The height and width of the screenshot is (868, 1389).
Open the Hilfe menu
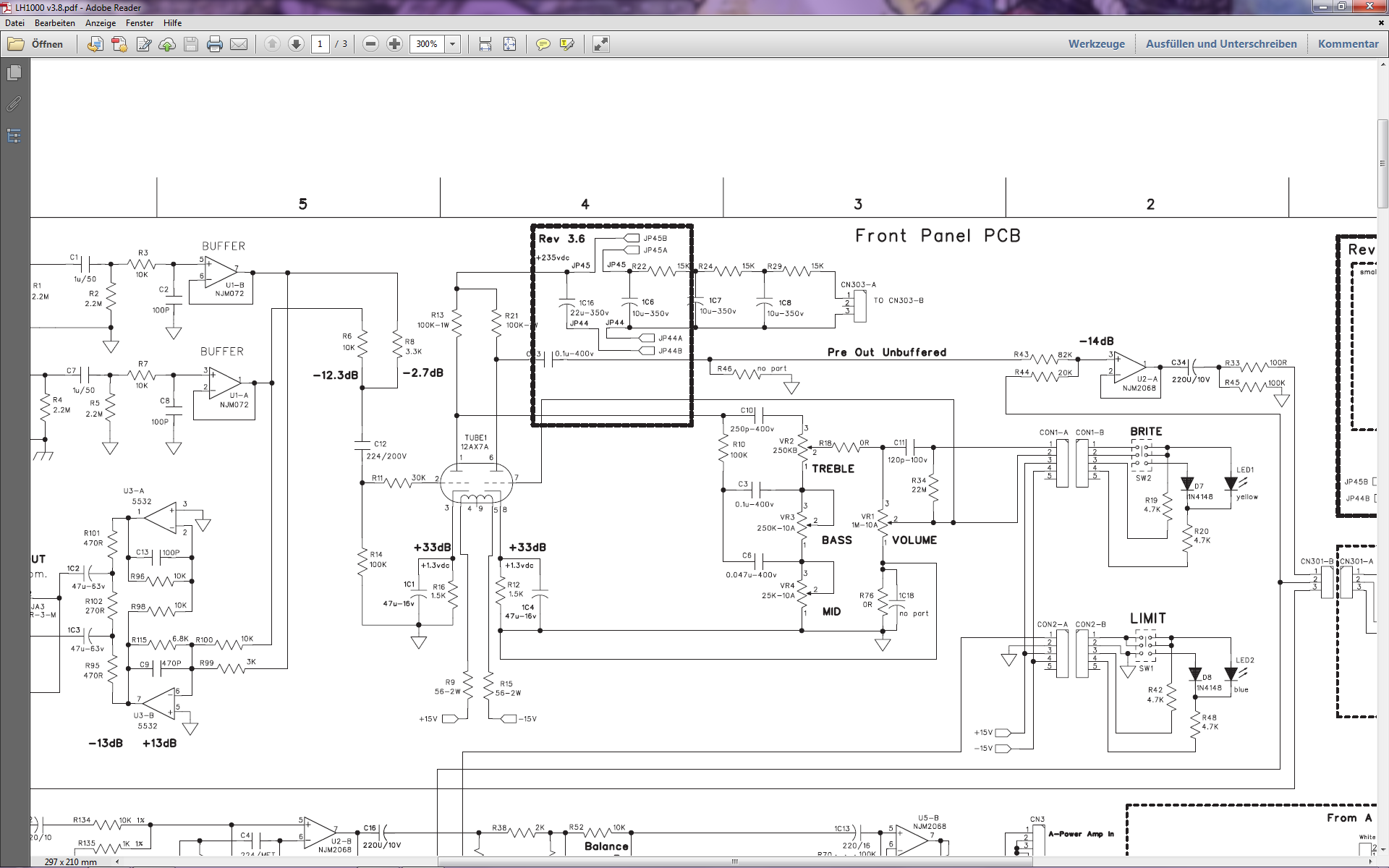tap(172, 23)
